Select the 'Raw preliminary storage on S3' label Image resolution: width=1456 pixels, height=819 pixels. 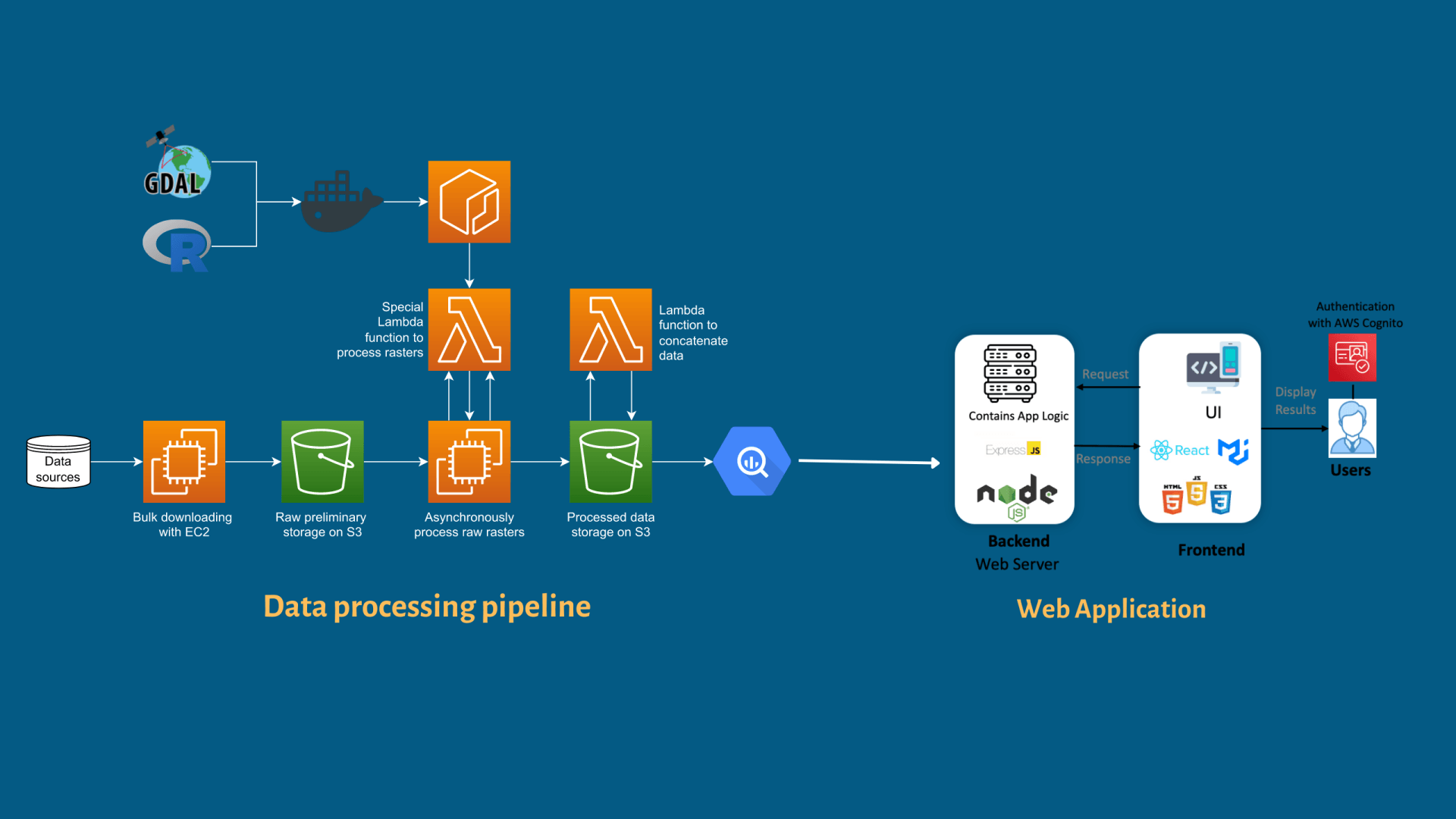click(322, 525)
